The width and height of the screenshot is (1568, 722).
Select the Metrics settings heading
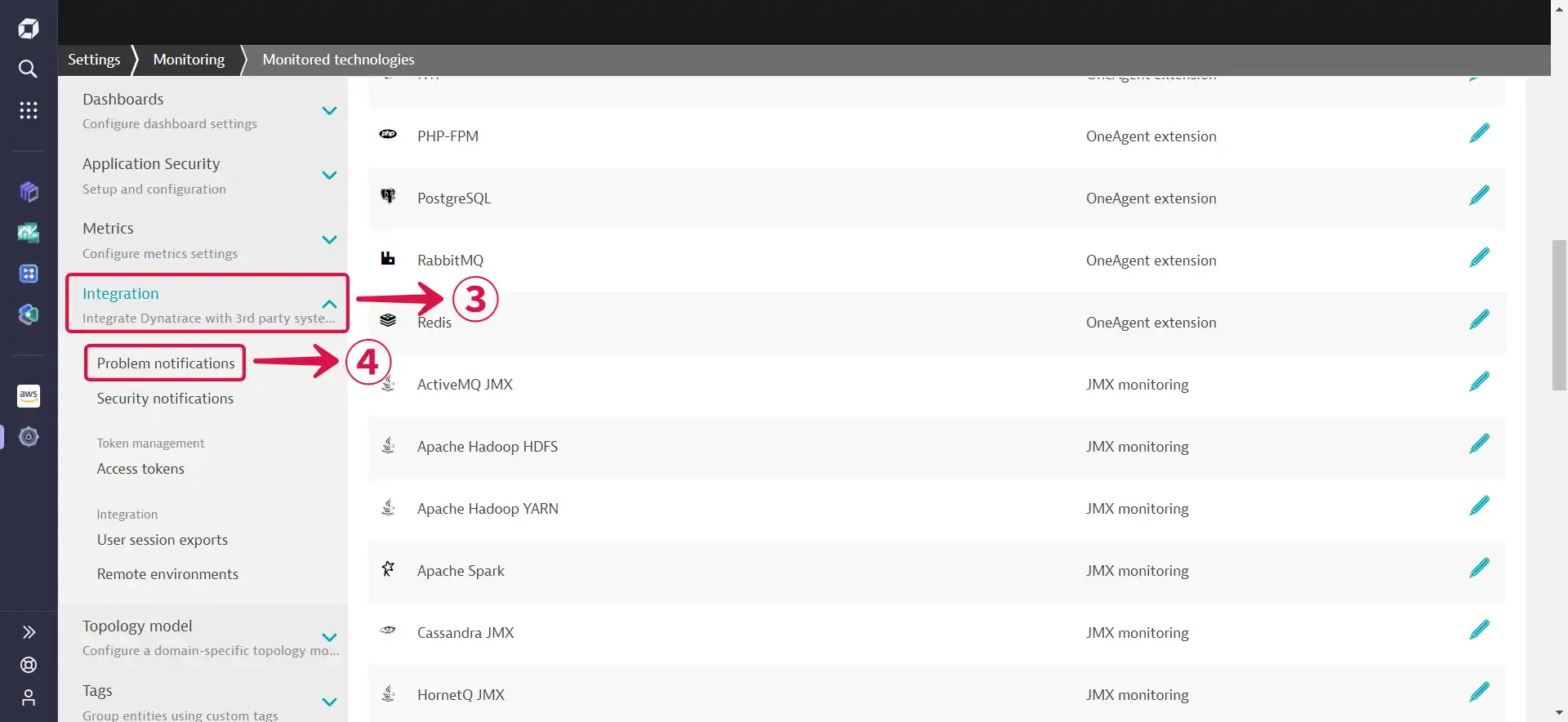point(108,229)
